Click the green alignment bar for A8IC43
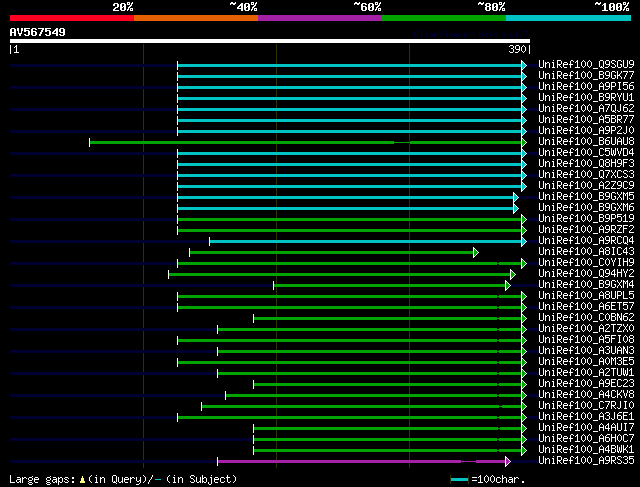 tap(331, 253)
